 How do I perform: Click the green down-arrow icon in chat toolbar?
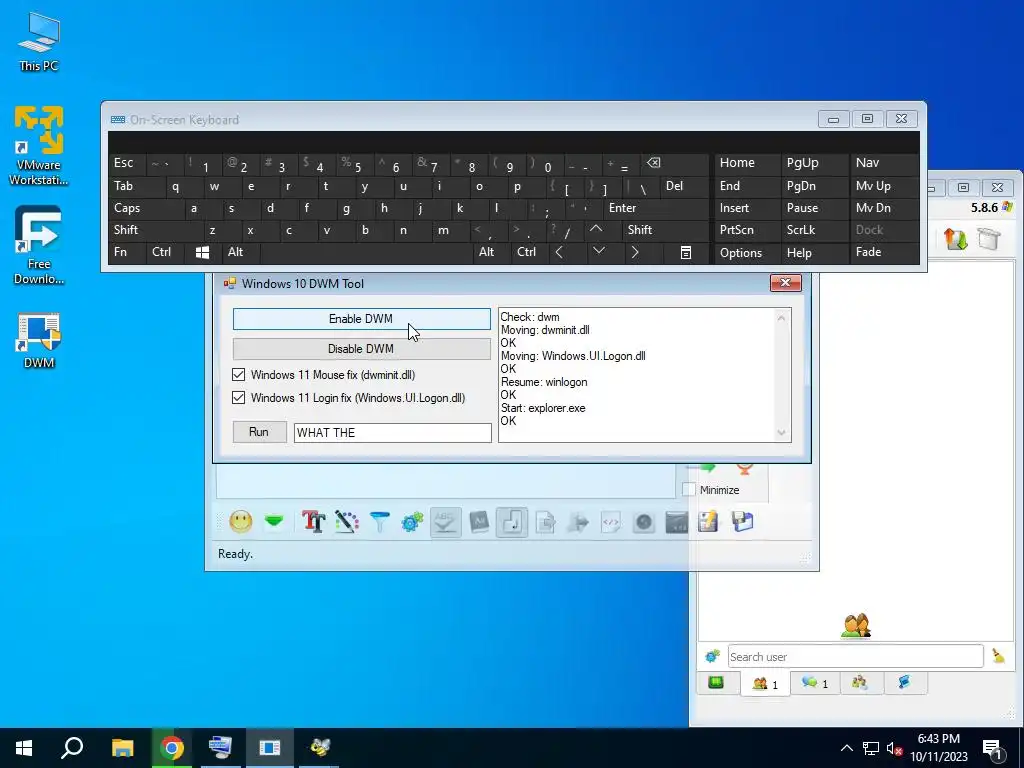pyautogui.click(x=274, y=521)
